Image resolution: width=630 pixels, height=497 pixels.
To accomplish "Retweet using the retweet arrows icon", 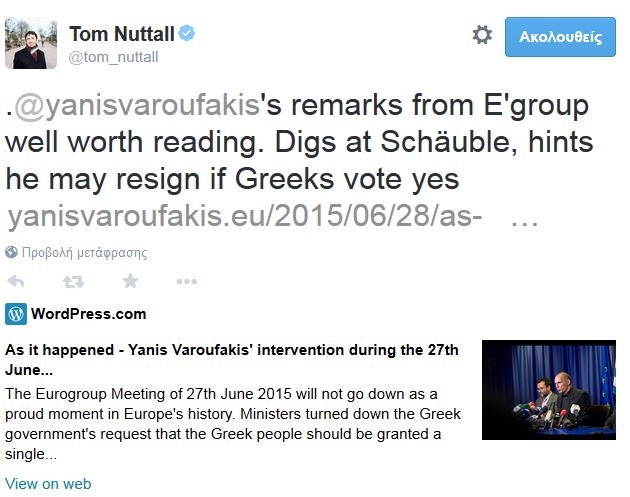I will 73,282.
